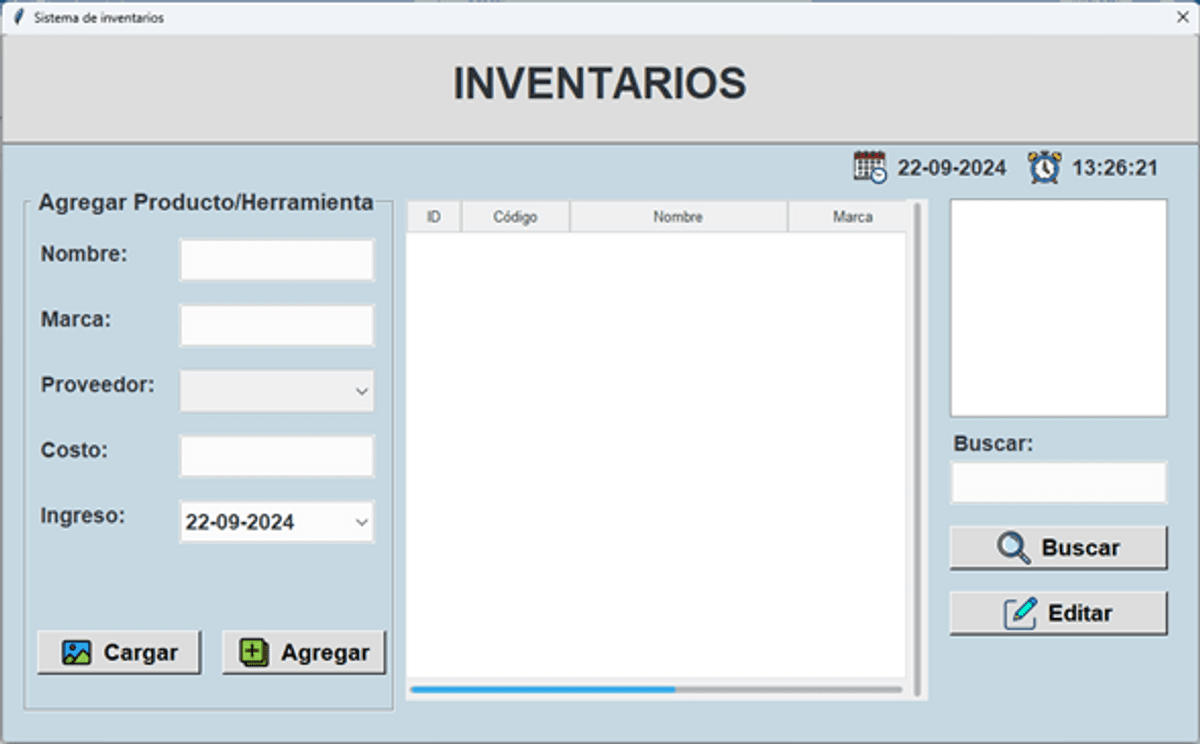This screenshot has width=1200, height=744.
Task: Expand the Ingreso date picker
Action: click(361, 522)
